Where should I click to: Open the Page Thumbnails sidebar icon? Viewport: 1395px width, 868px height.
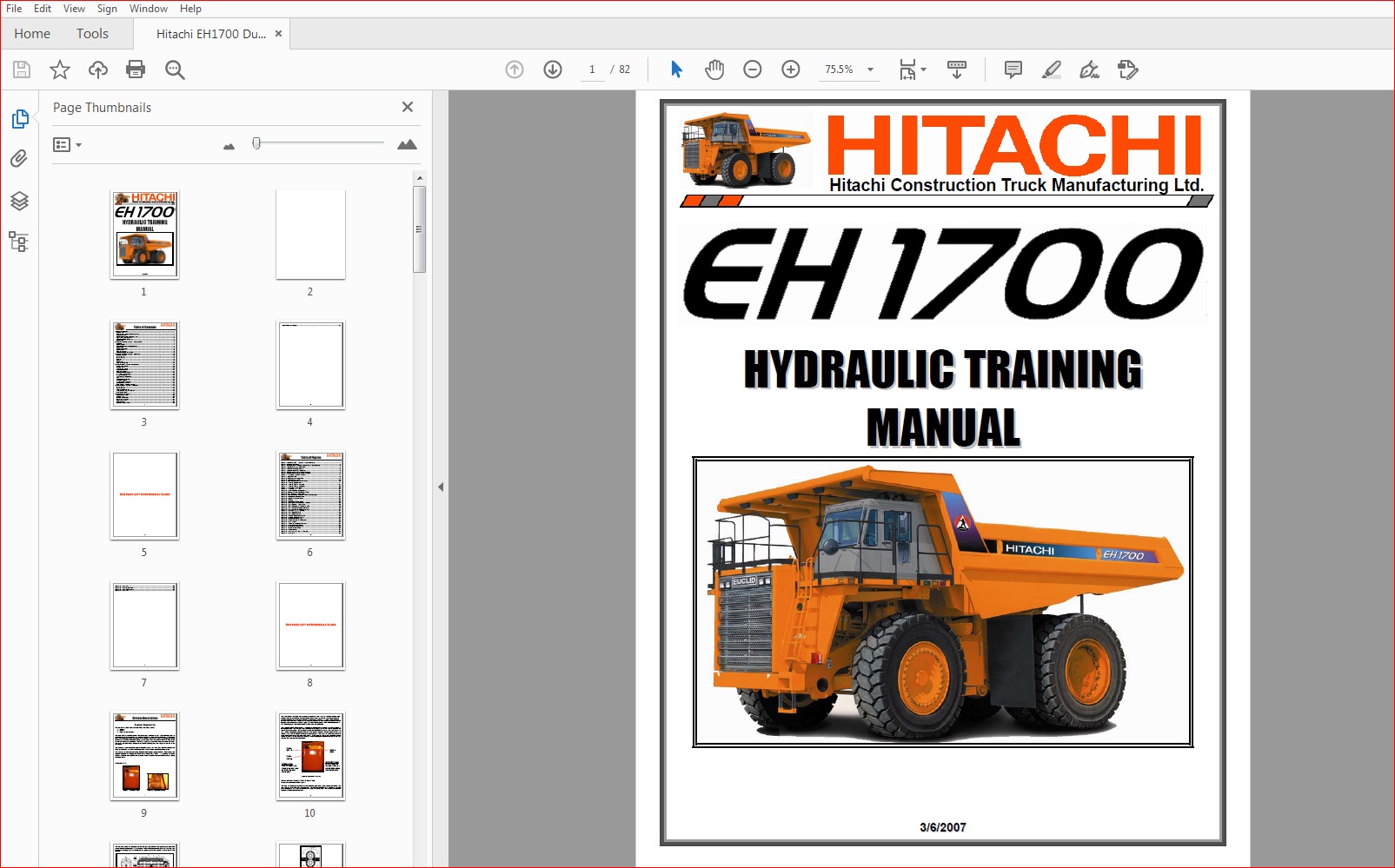click(x=20, y=118)
